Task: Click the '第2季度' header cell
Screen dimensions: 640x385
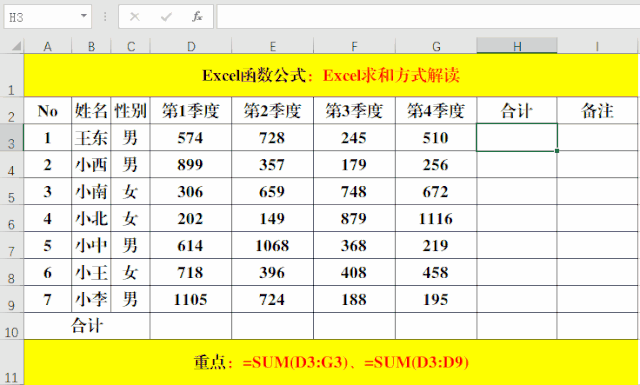Action: click(x=273, y=110)
